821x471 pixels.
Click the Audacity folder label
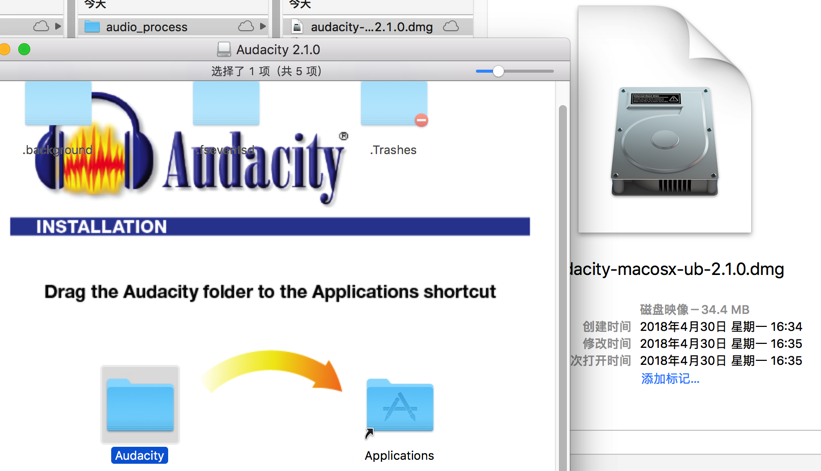click(x=139, y=455)
